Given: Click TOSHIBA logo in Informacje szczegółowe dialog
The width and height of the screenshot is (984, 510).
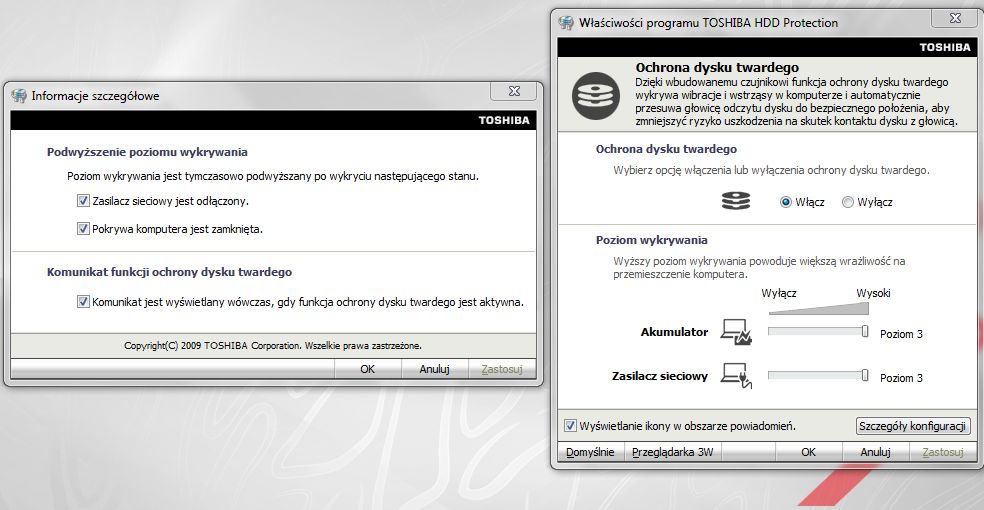Looking at the screenshot, I should tap(504, 120).
